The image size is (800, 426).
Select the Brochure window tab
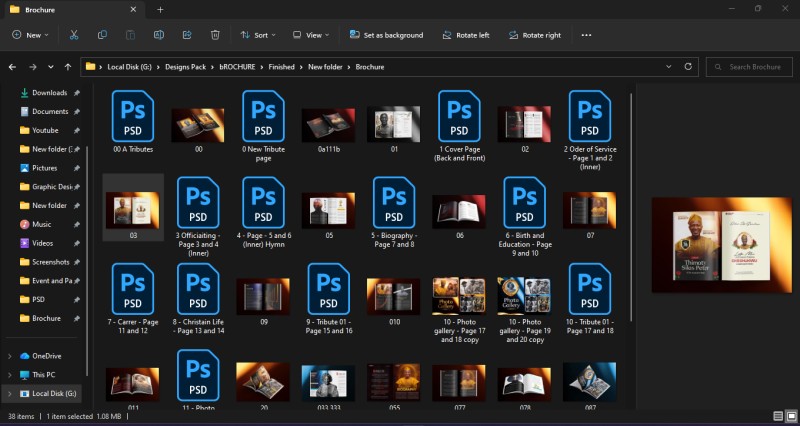74,10
